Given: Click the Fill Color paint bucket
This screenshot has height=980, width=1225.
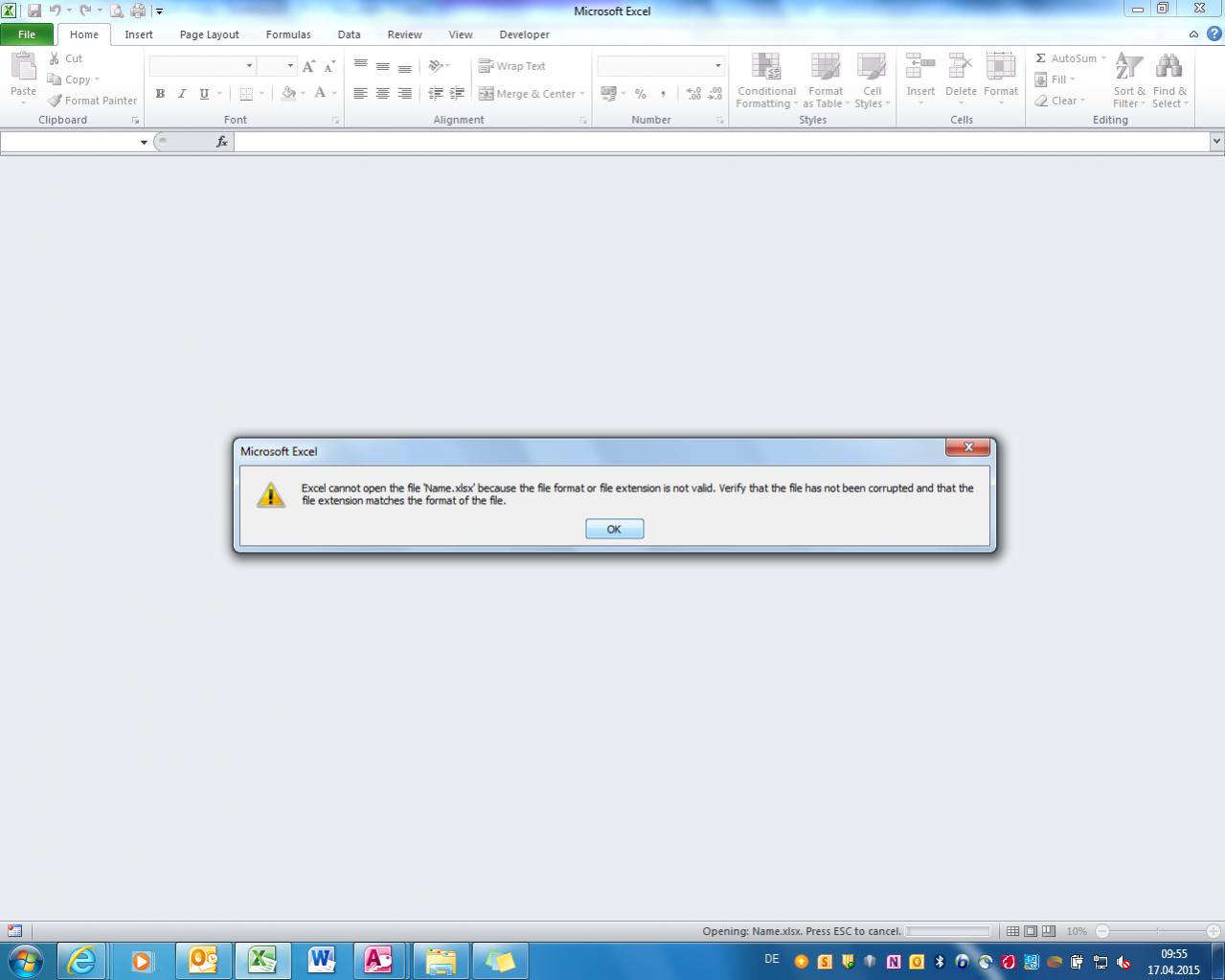Looking at the screenshot, I should point(288,94).
